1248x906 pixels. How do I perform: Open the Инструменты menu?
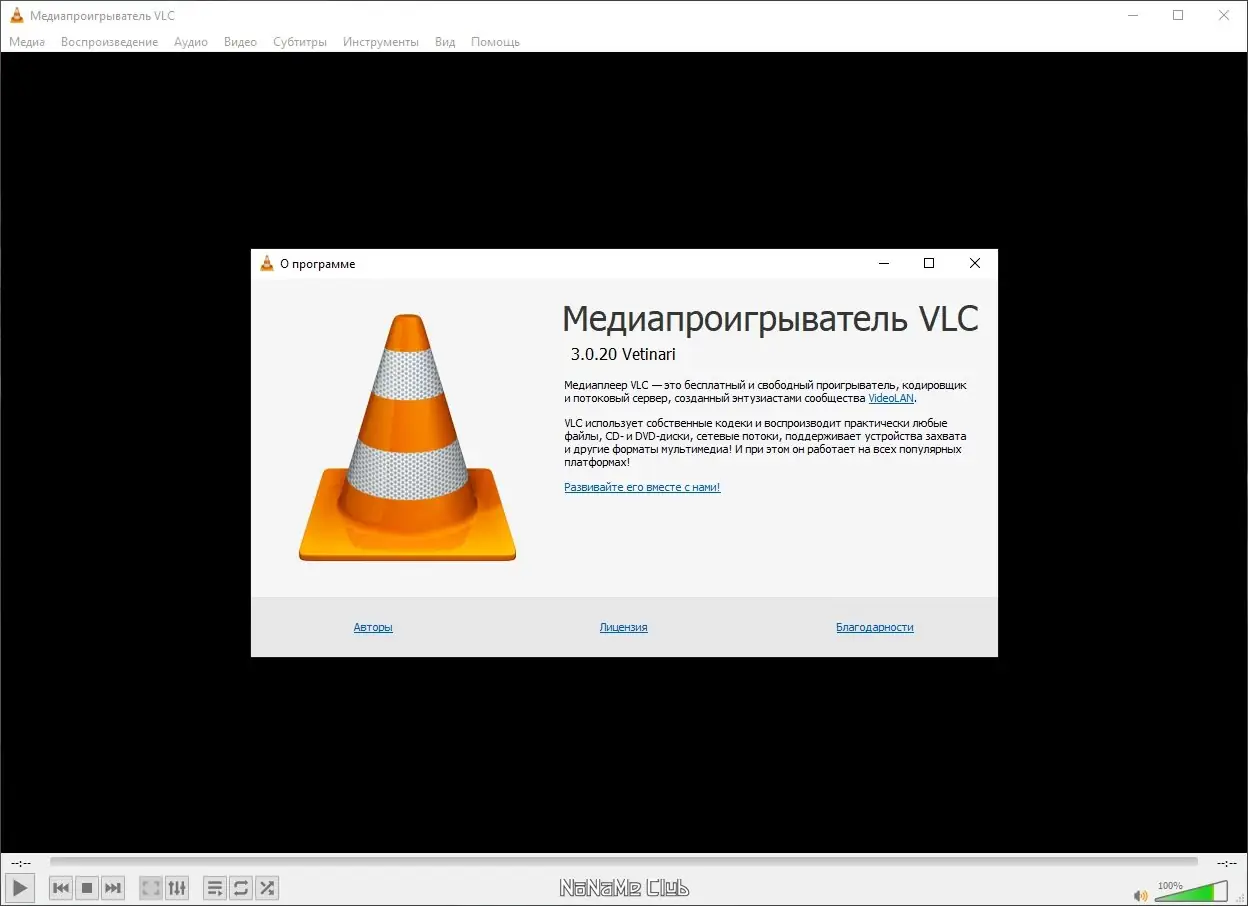381,42
